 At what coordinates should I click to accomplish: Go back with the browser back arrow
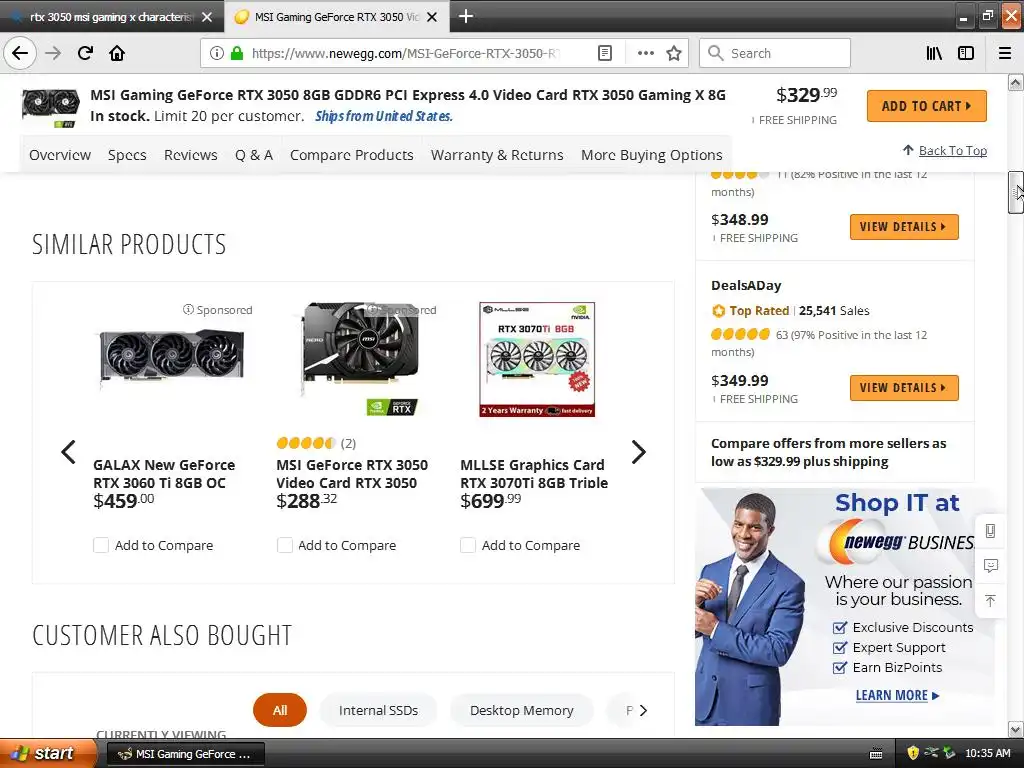coord(20,53)
